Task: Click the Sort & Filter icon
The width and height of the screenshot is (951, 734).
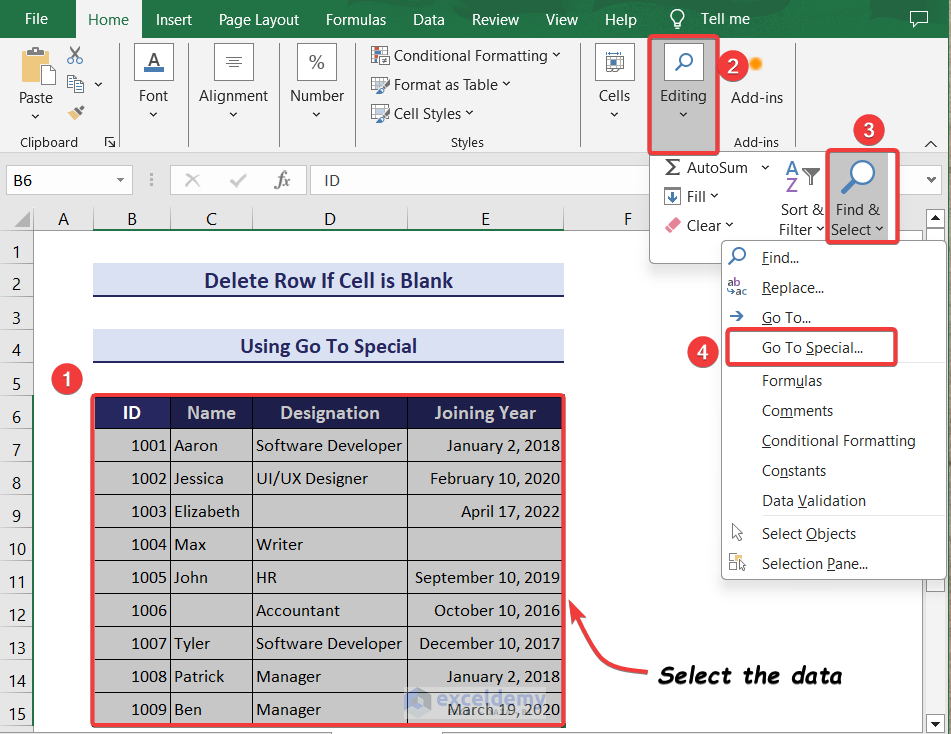Action: click(801, 177)
